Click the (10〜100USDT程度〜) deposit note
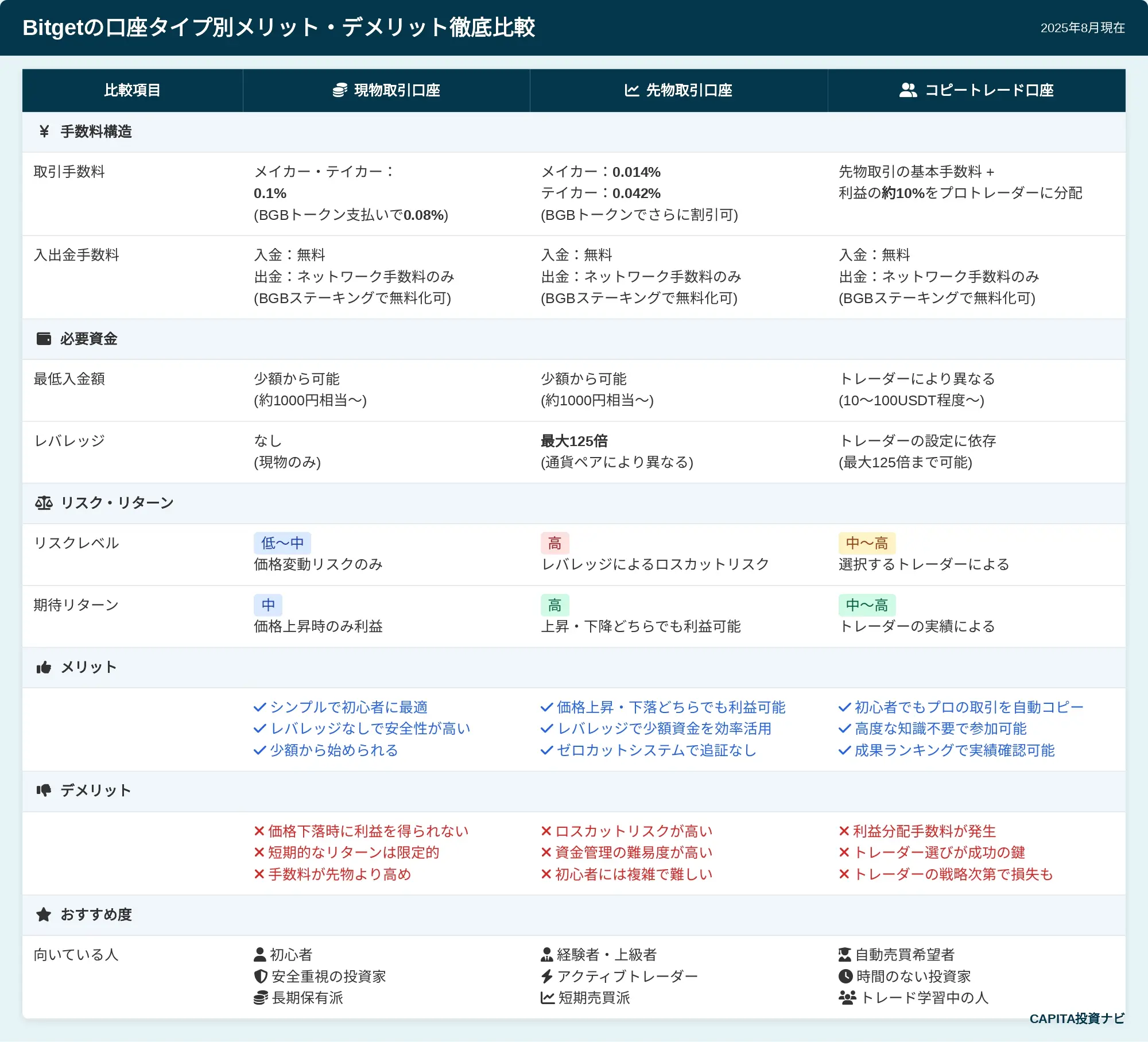This screenshot has height=1042, width=1148. point(912,400)
